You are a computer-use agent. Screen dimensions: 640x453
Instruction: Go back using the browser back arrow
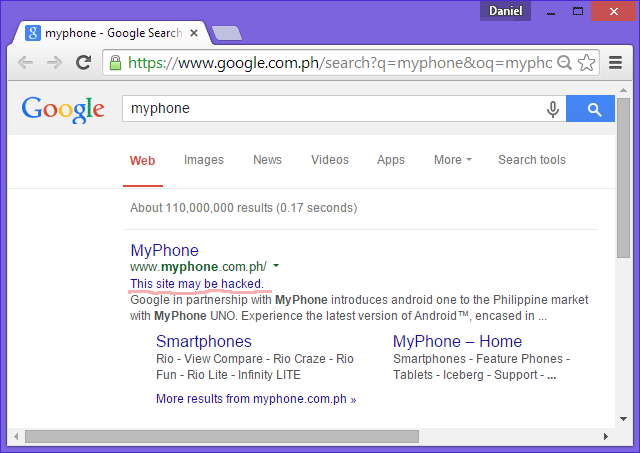click(x=25, y=63)
